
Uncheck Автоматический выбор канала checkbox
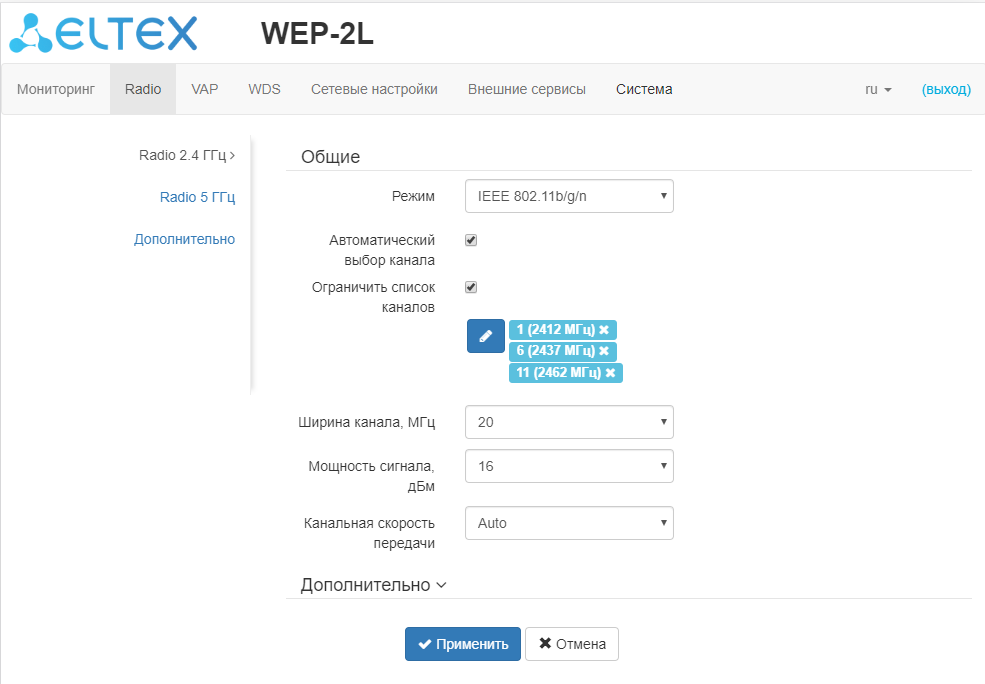pos(471,240)
